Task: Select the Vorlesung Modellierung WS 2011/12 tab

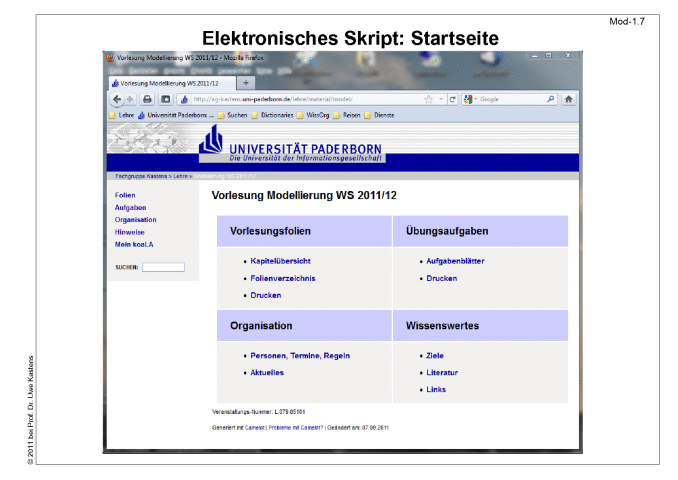Action: [172, 83]
